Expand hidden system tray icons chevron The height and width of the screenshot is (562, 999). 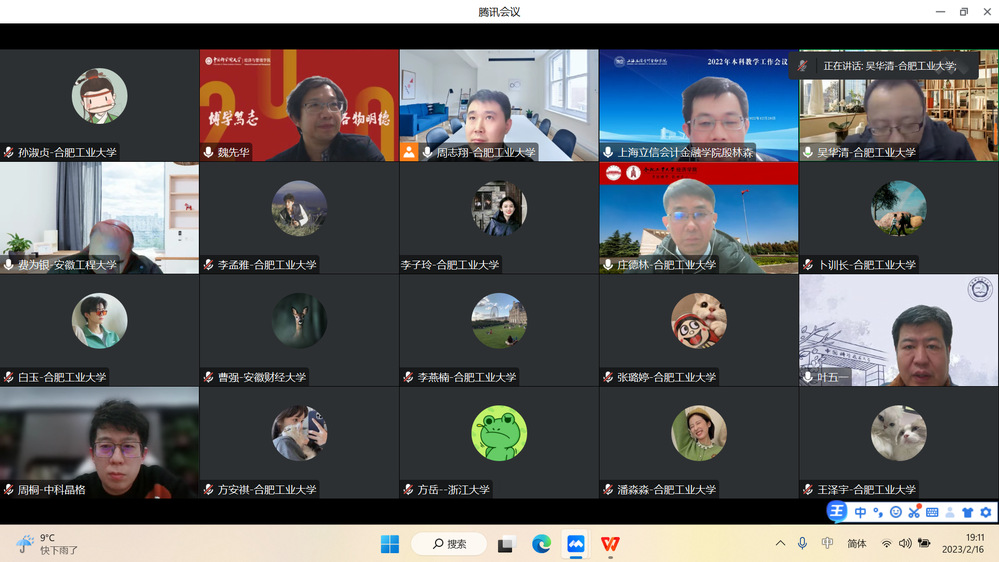point(780,543)
